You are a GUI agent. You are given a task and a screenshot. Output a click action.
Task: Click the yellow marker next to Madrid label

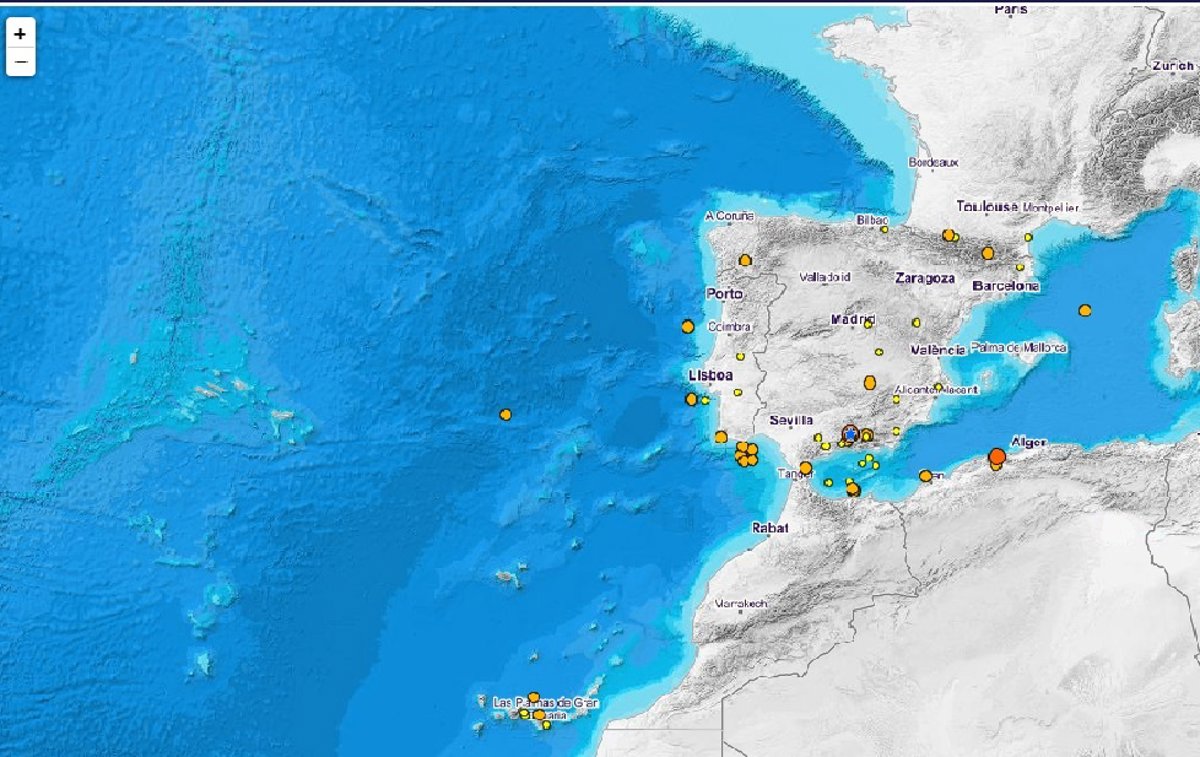(868, 324)
